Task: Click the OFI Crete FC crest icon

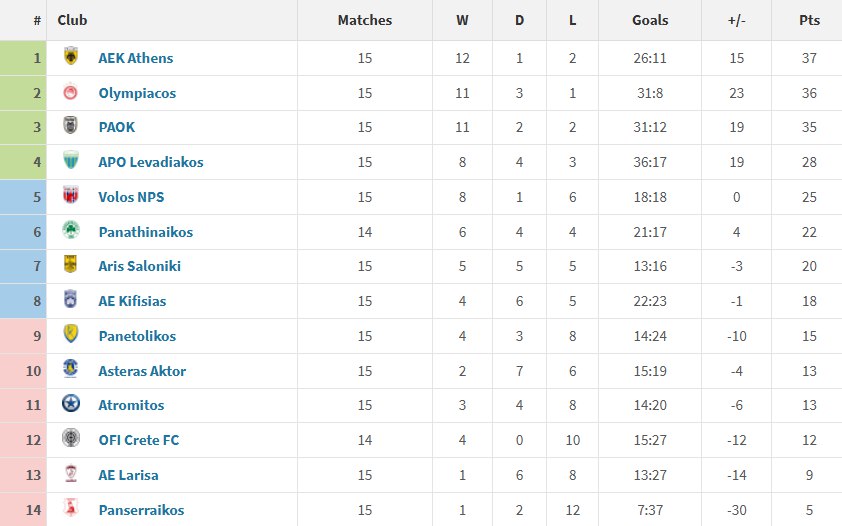Action: pos(71,439)
